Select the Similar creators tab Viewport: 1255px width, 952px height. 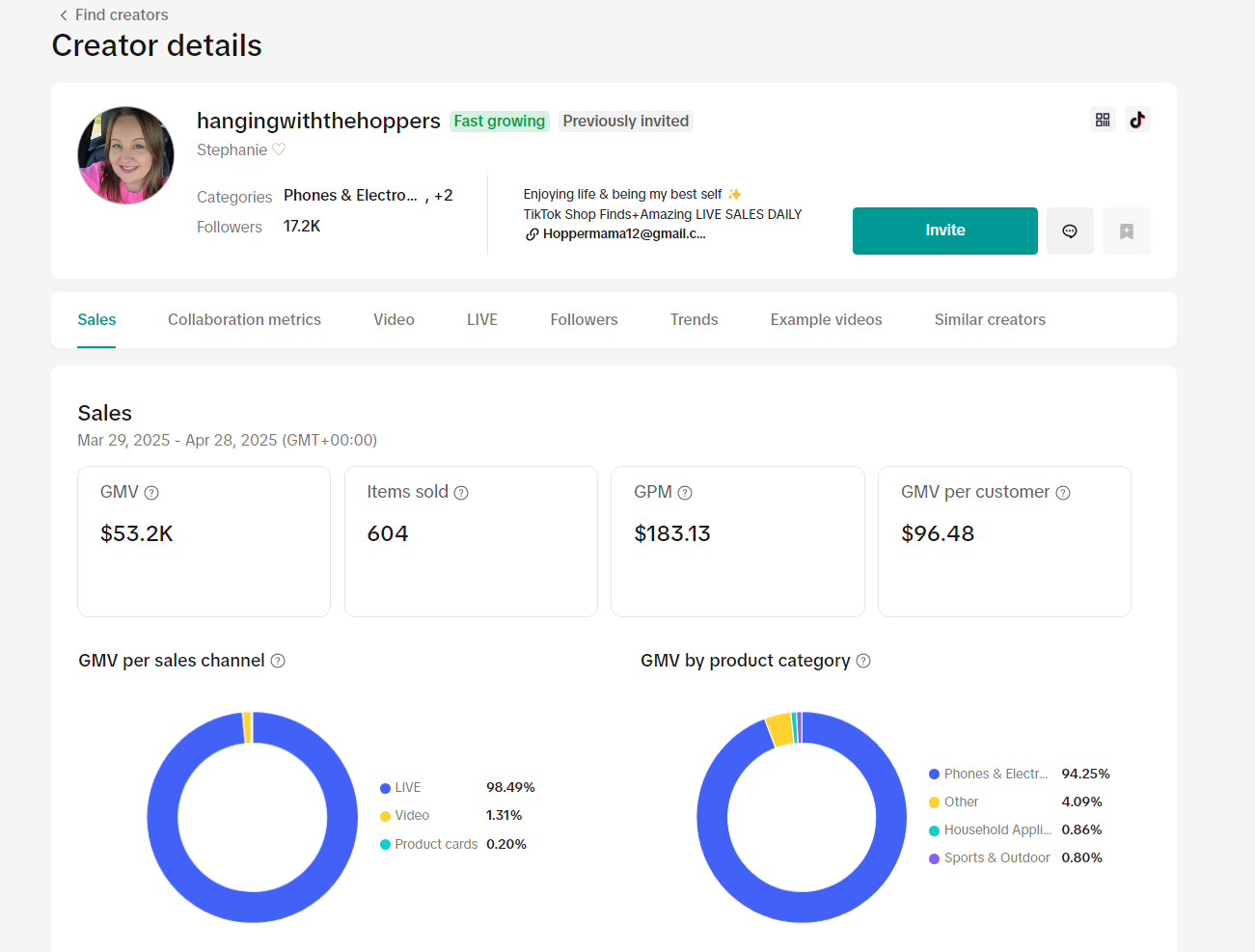pyautogui.click(x=990, y=320)
